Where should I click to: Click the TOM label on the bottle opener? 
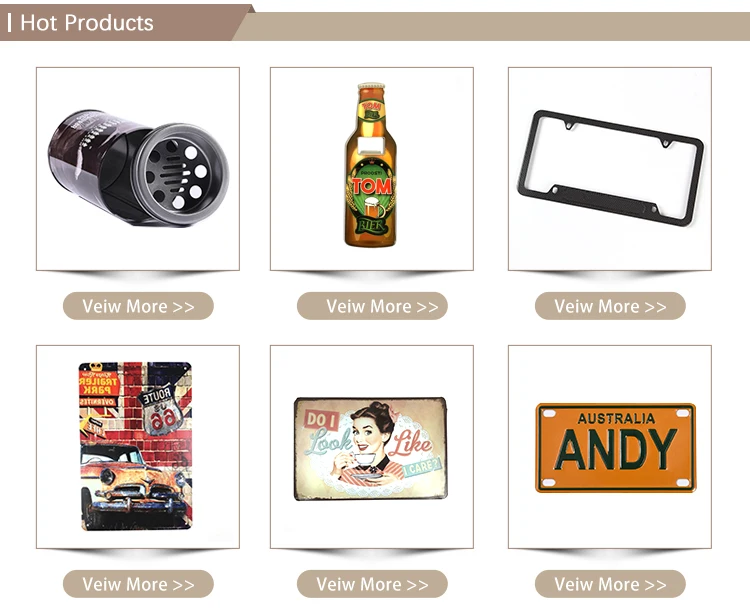tap(372, 186)
